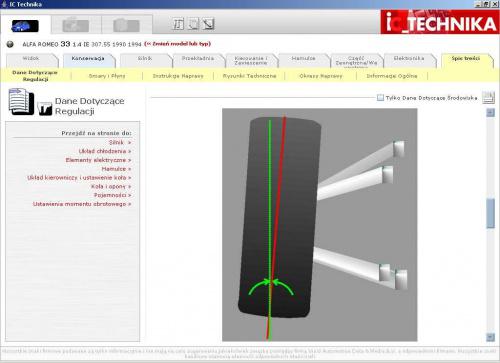The image size is (500, 363).
Task: Click the change model or type link
Action: [178, 44]
